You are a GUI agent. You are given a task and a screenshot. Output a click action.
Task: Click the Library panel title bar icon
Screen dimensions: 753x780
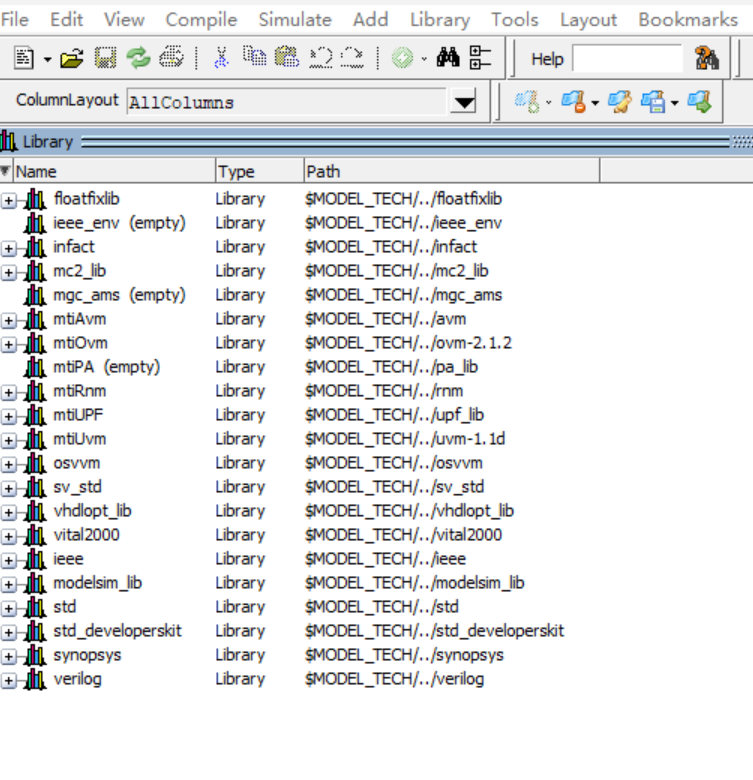click(8, 141)
